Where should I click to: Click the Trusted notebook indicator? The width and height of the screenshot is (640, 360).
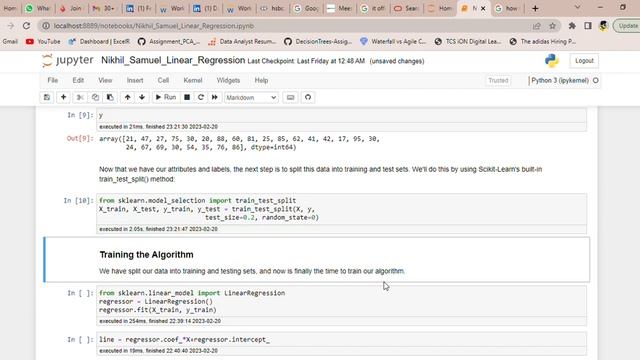click(x=498, y=80)
